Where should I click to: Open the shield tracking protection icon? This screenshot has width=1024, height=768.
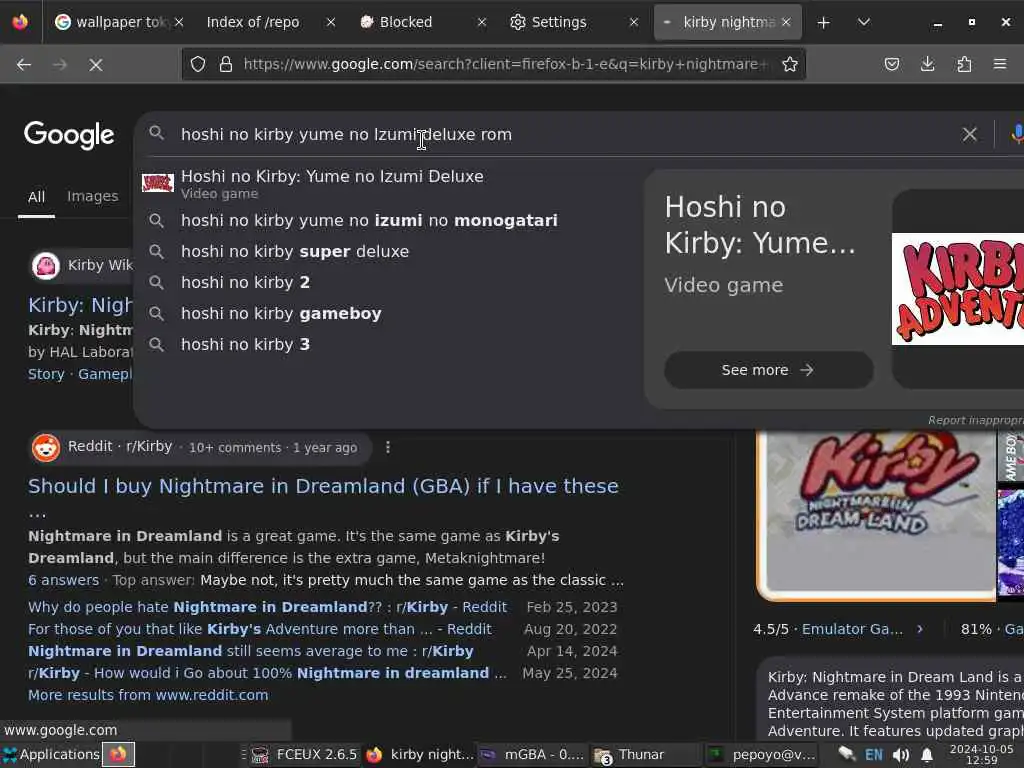pos(198,64)
